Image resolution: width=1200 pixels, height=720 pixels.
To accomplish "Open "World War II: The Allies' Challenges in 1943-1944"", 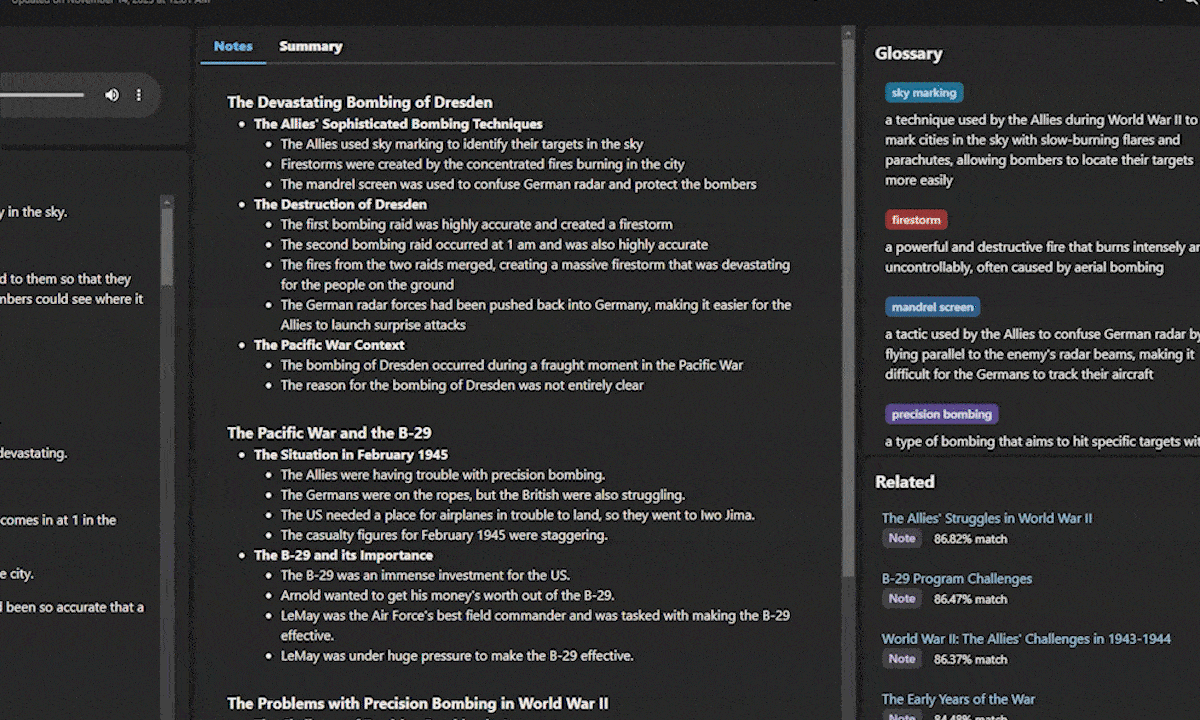I will click(x=1026, y=638).
